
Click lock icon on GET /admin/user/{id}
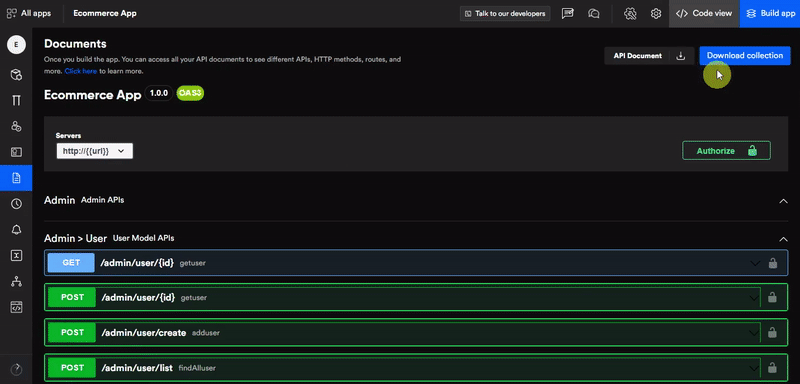click(x=773, y=263)
